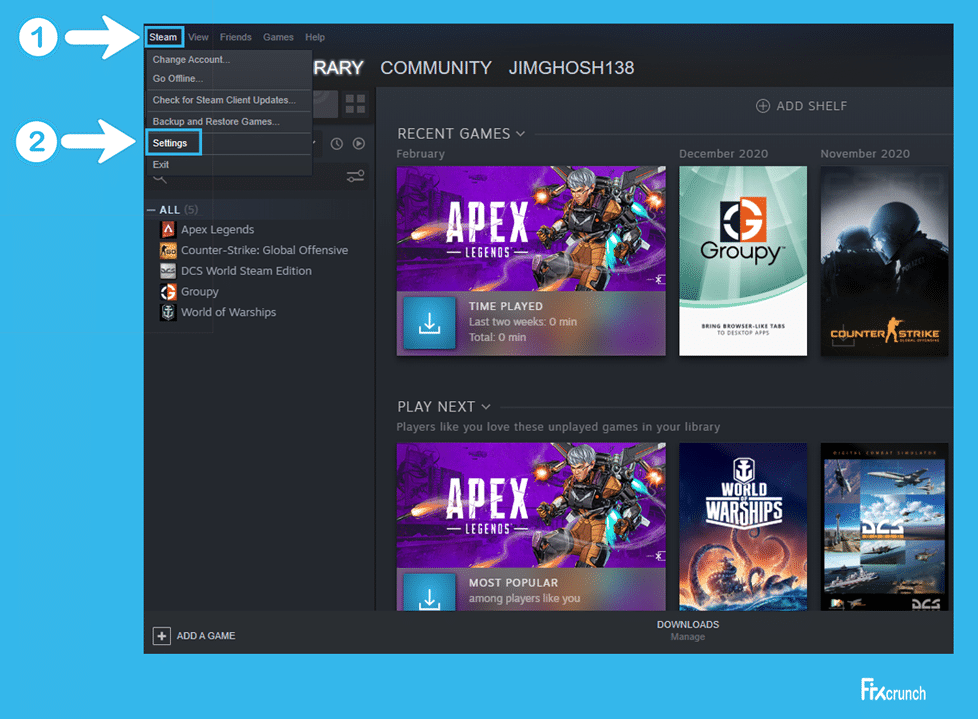The width and height of the screenshot is (978, 719).
Task: Switch to the COMMUNITY tab
Action: click(436, 68)
